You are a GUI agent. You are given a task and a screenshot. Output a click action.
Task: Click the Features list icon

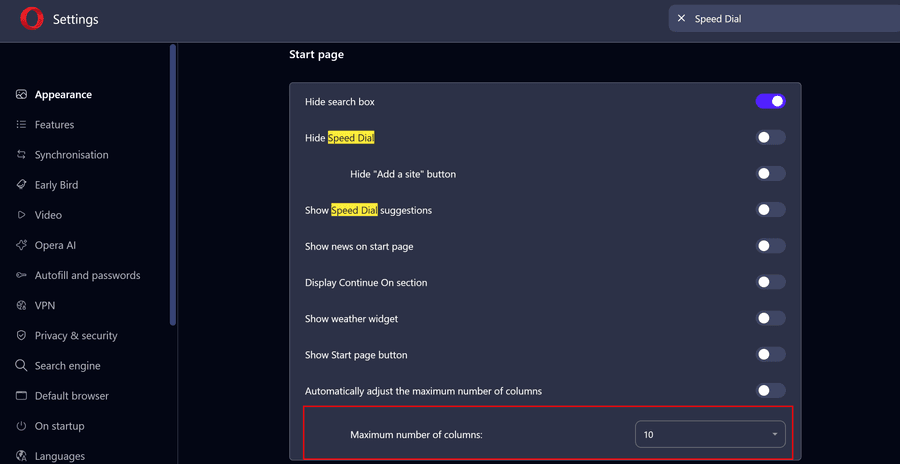[21, 125]
